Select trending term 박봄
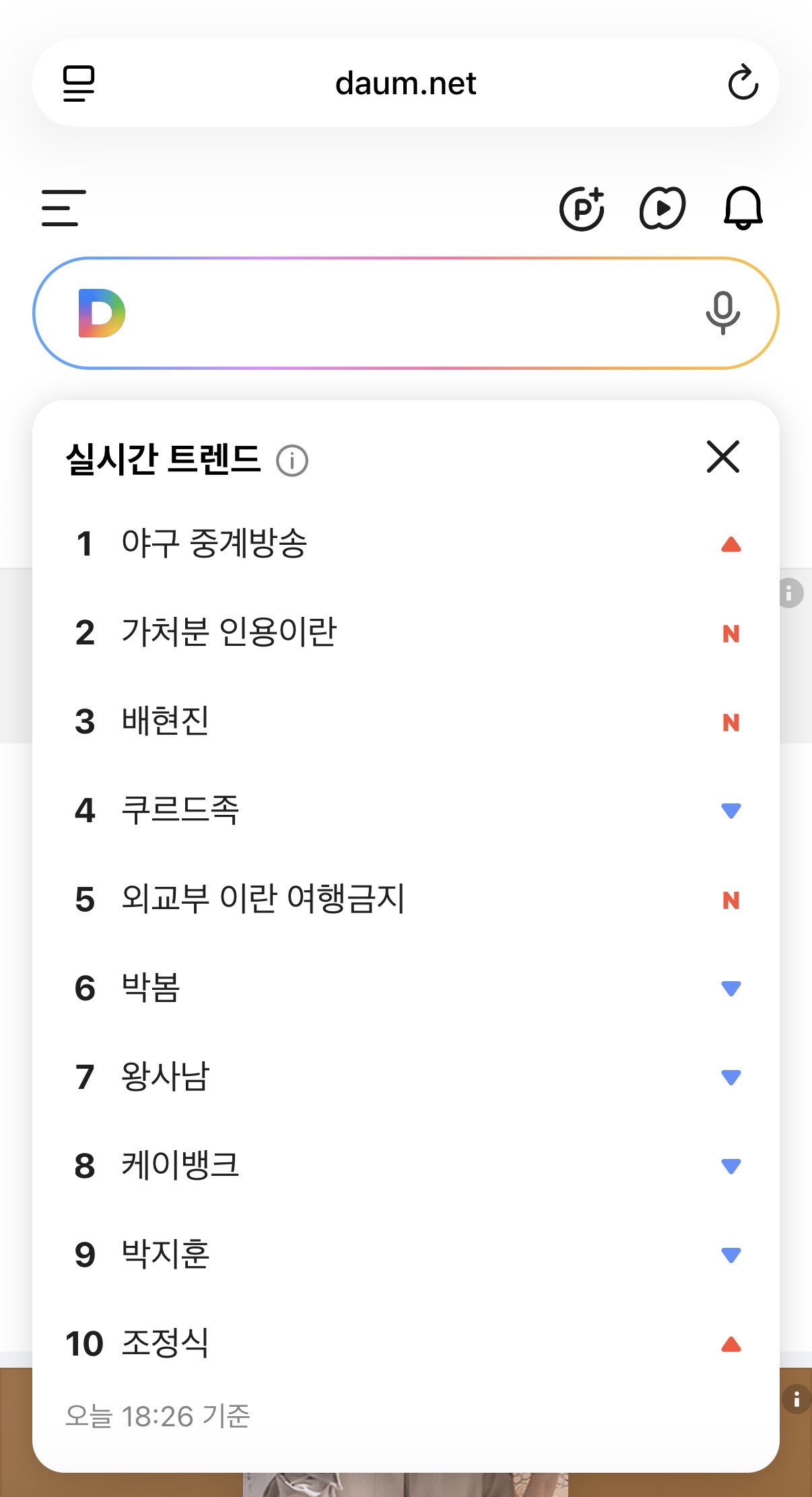The height and width of the screenshot is (1497, 812). tap(151, 988)
